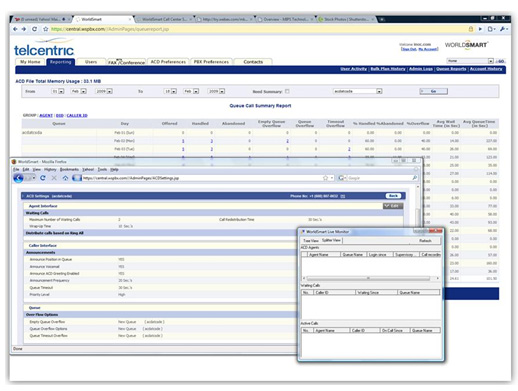Viewport: 518px width, 391px height.
Task: Click Firefox window title bar icon
Action: pyautogui.click(x=14, y=162)
